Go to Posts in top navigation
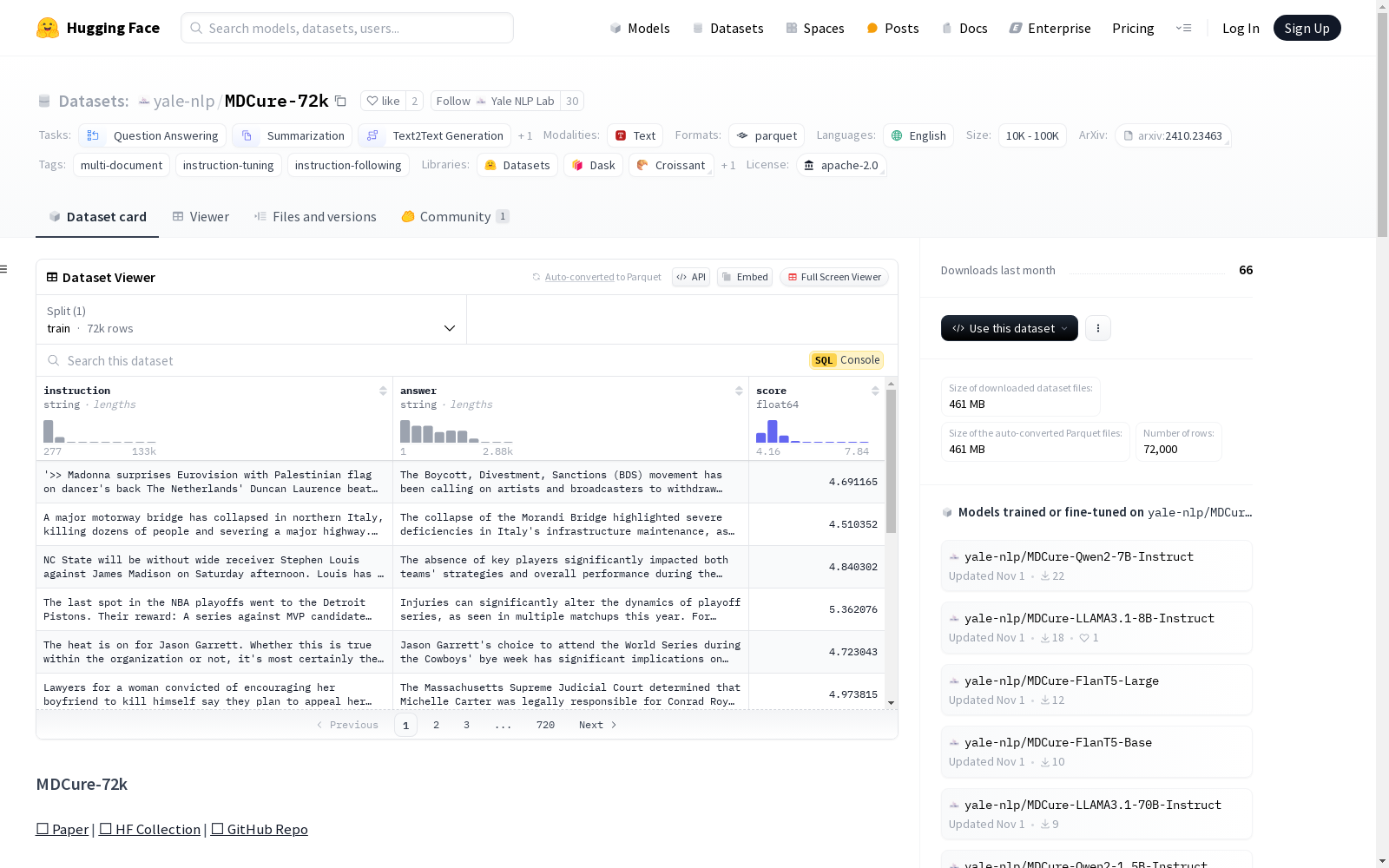Viewport: 1389px width, 868px height. [892, 28]
